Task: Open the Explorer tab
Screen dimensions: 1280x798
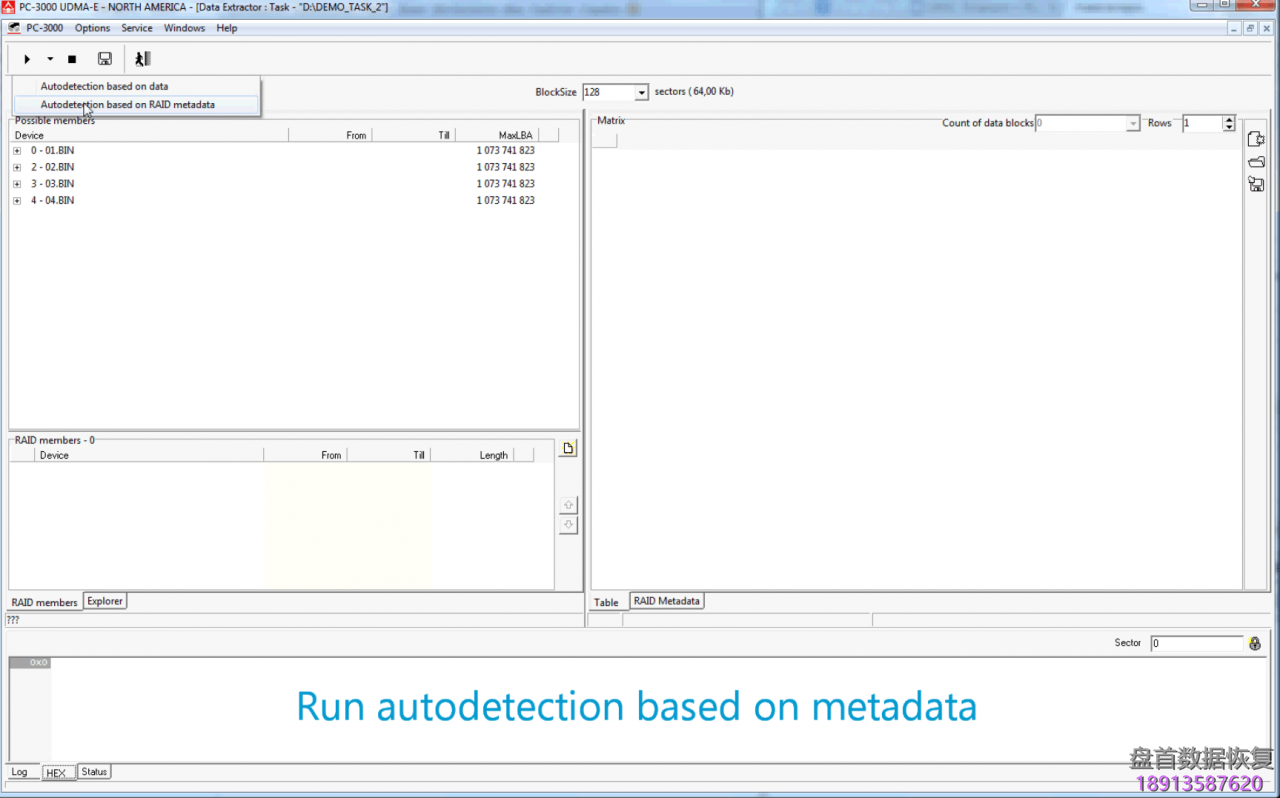Action: tap(104, 601)
